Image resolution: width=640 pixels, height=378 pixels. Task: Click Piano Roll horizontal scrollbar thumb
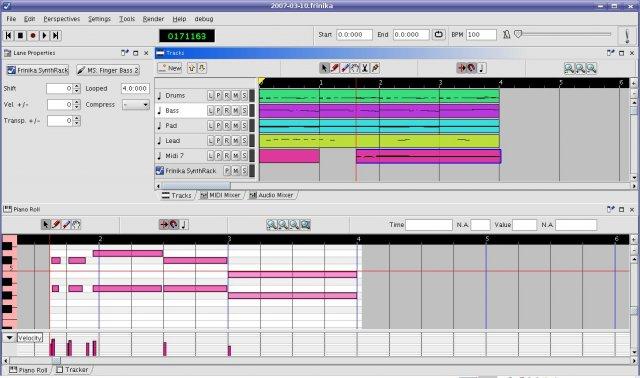[x=56, y=360]
